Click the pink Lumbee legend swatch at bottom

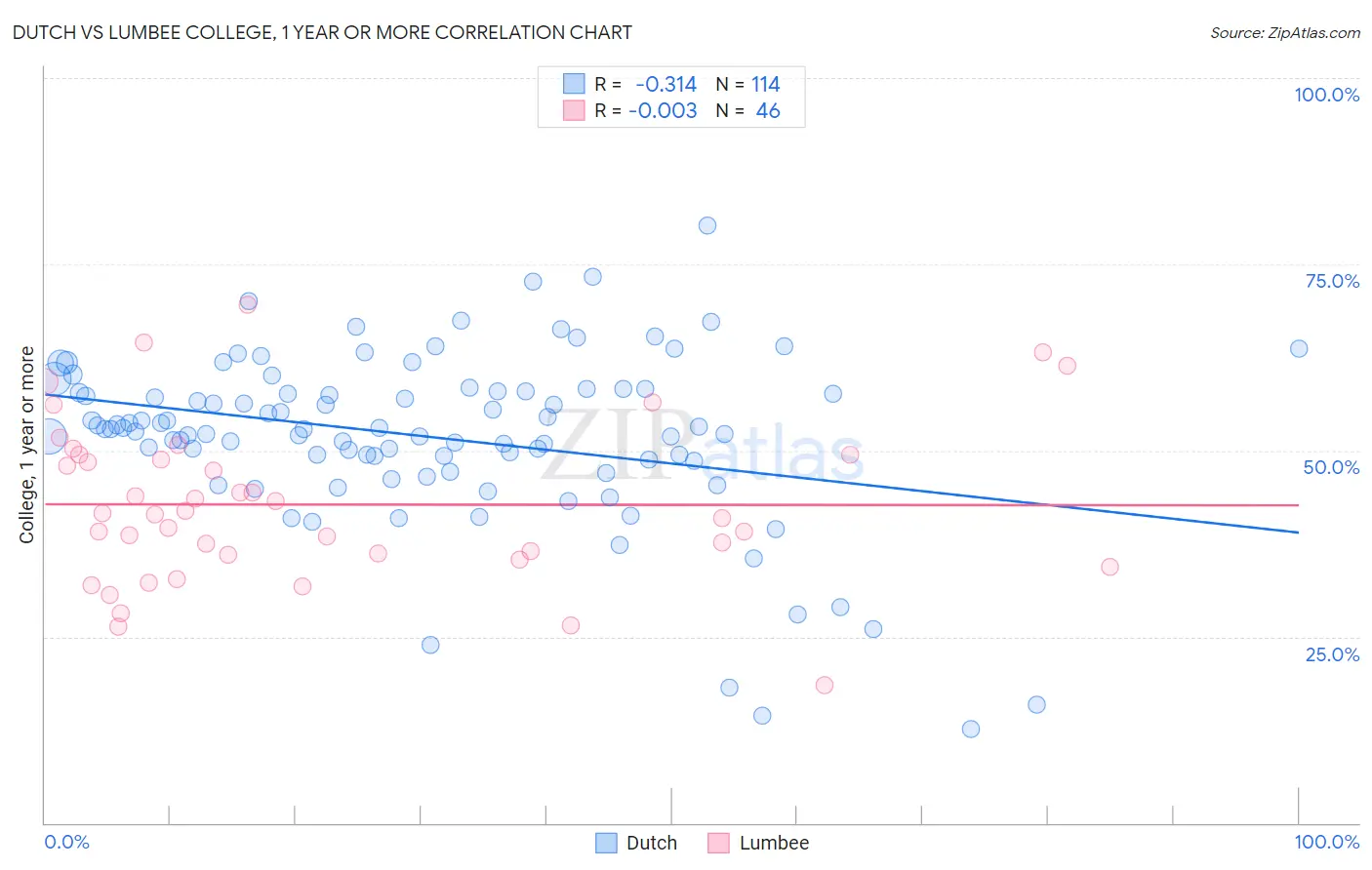pos(719,843)
